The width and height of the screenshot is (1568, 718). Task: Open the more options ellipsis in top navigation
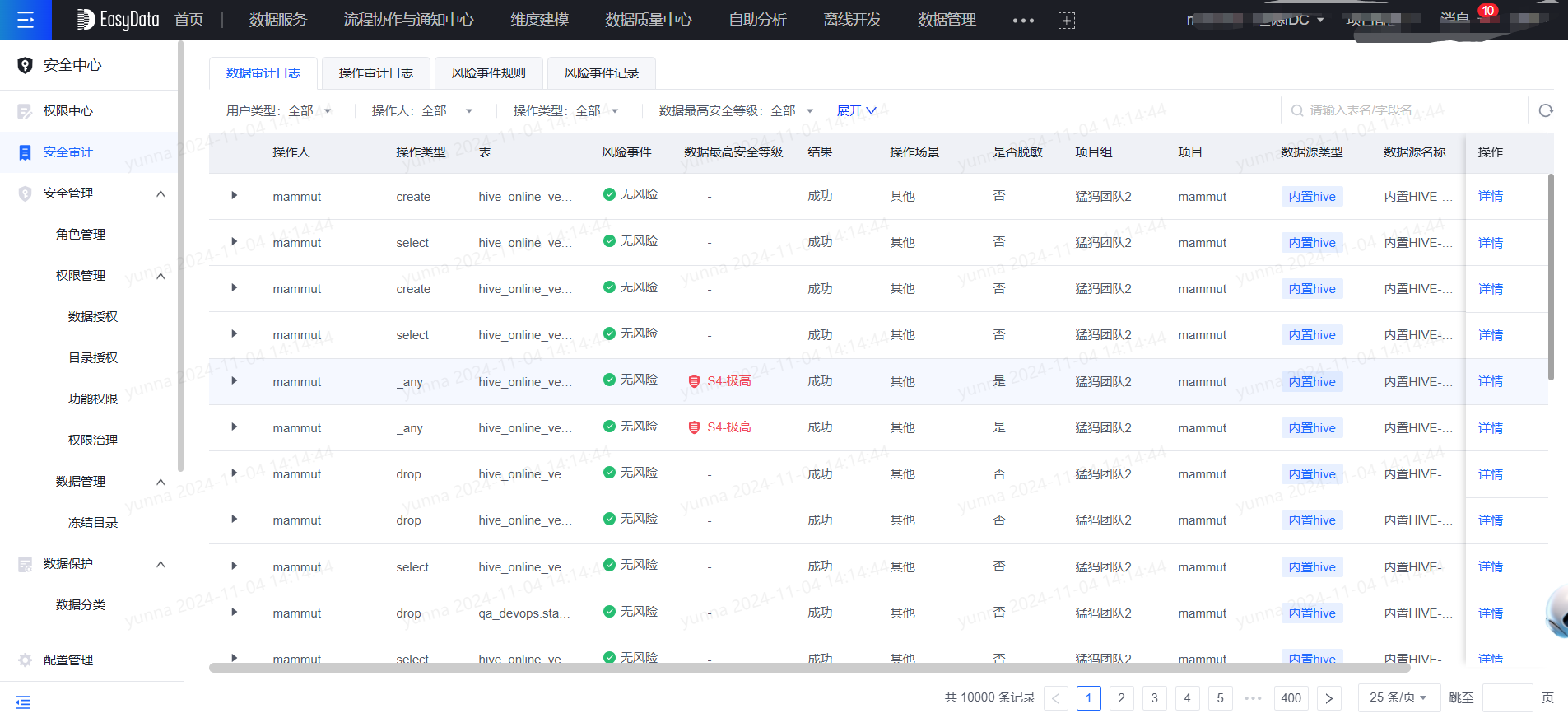point(1023,21)
